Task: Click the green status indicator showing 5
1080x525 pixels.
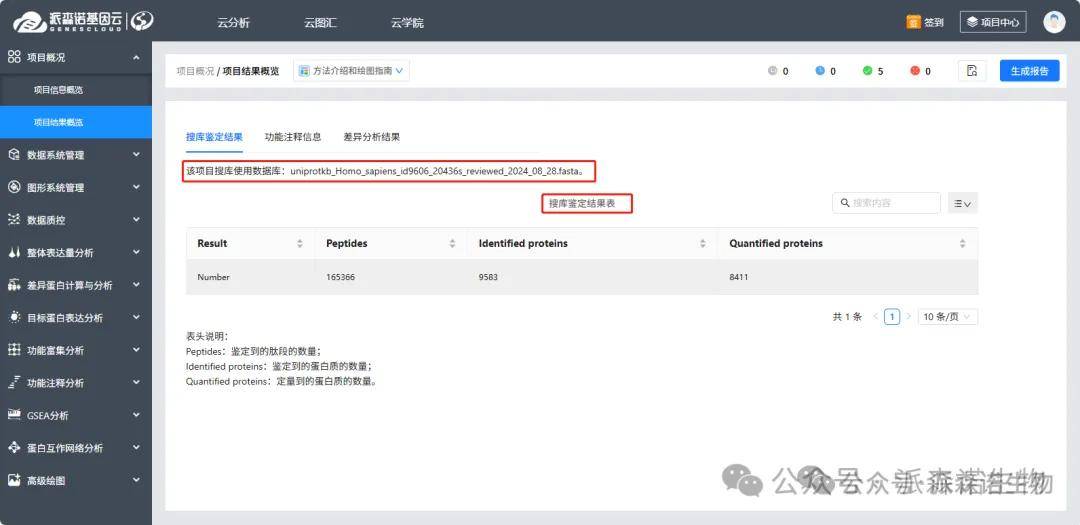Action: pyautogui.click(x=867, y=71)
